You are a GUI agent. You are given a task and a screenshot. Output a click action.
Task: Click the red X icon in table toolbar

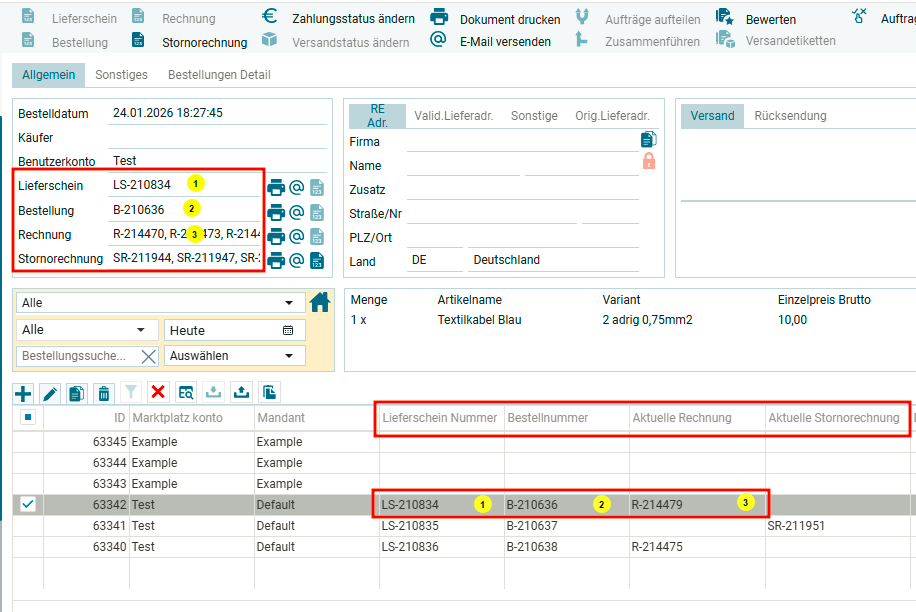point(158,392)
